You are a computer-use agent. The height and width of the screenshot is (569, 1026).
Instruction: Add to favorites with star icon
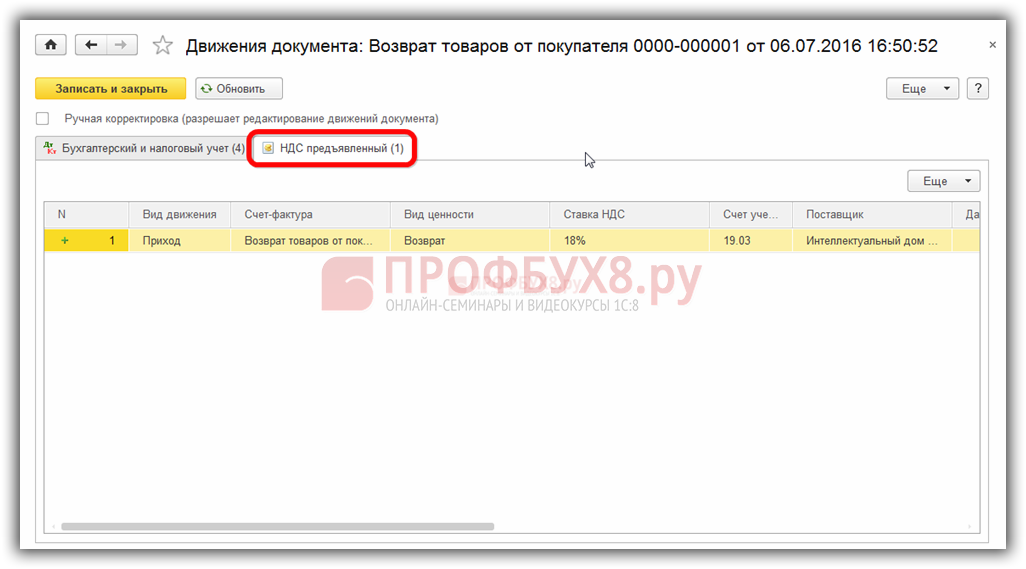tap(162, 46)
